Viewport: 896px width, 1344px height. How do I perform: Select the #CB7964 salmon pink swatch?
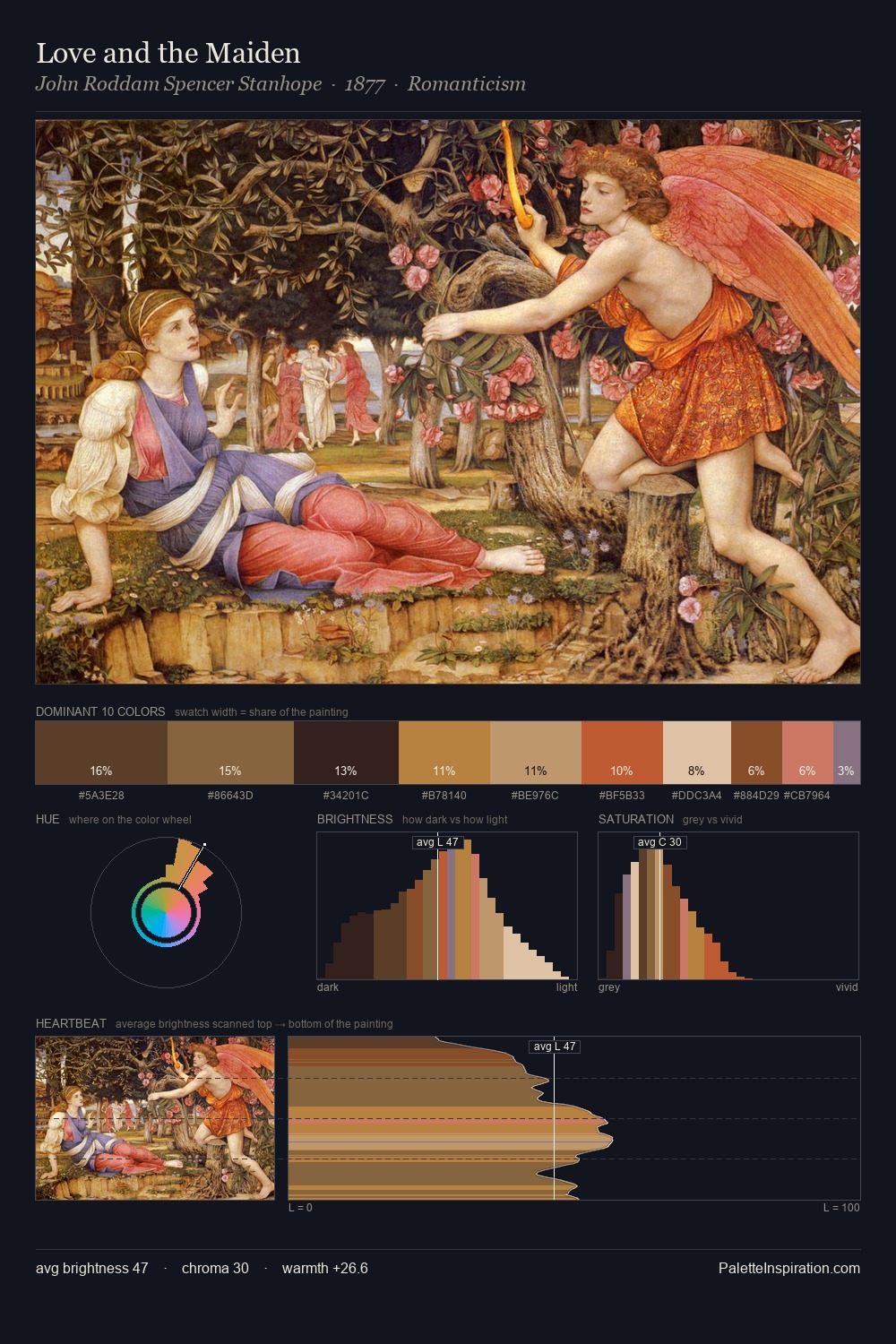point(807,753)
